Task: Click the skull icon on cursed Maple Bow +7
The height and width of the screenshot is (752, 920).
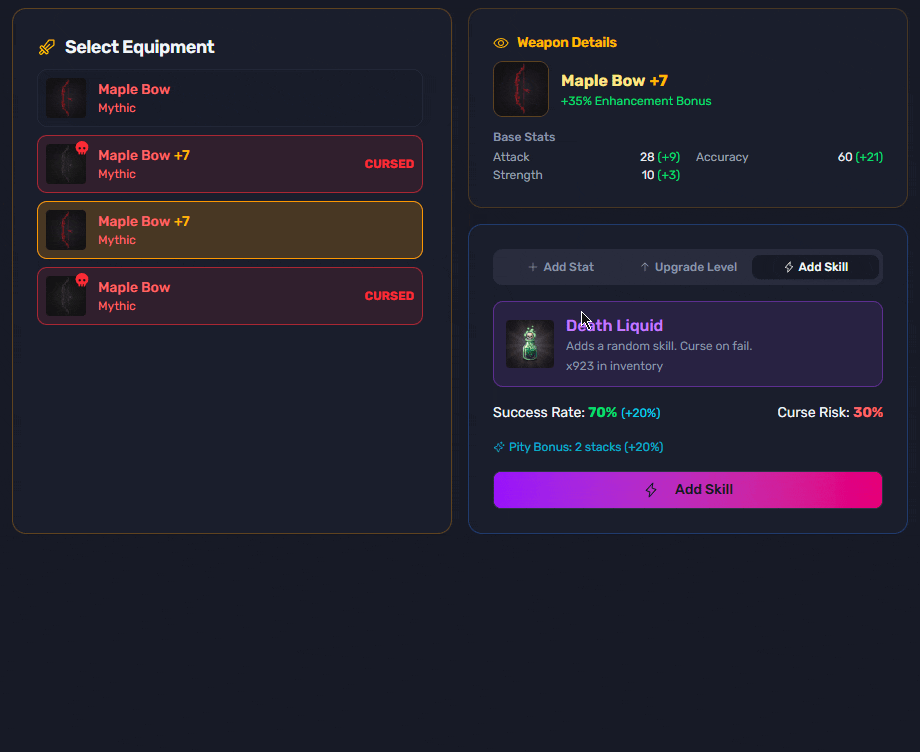Action: tap(82, 148)
